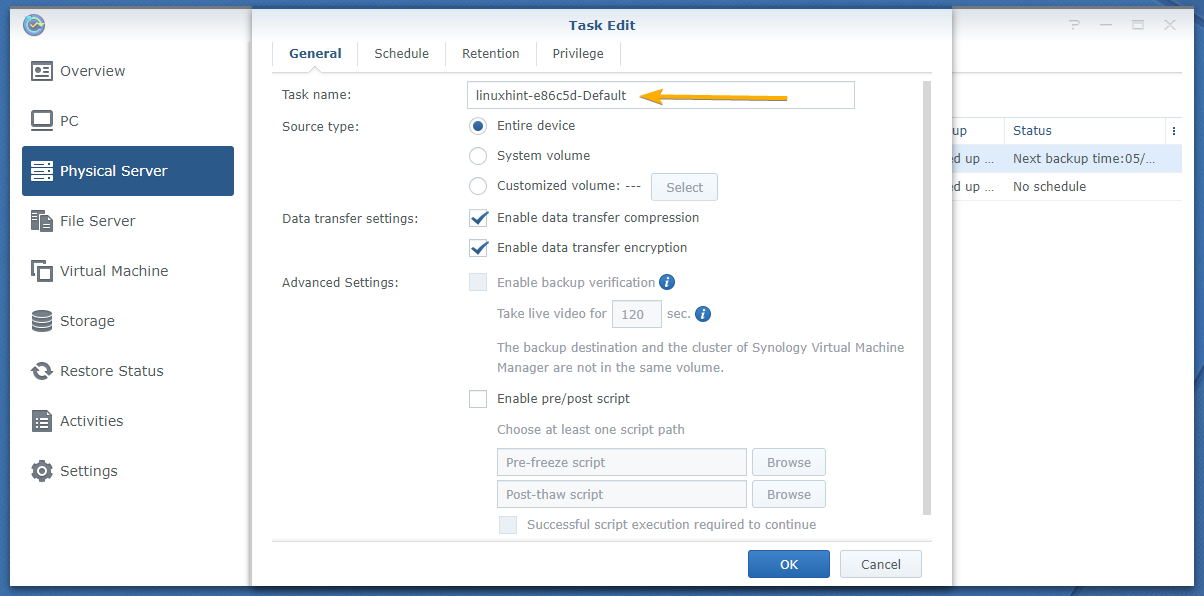Click the dialog vertical scrollbar
The height and width of the screenshot is (596, 1204).
(926, 300)
